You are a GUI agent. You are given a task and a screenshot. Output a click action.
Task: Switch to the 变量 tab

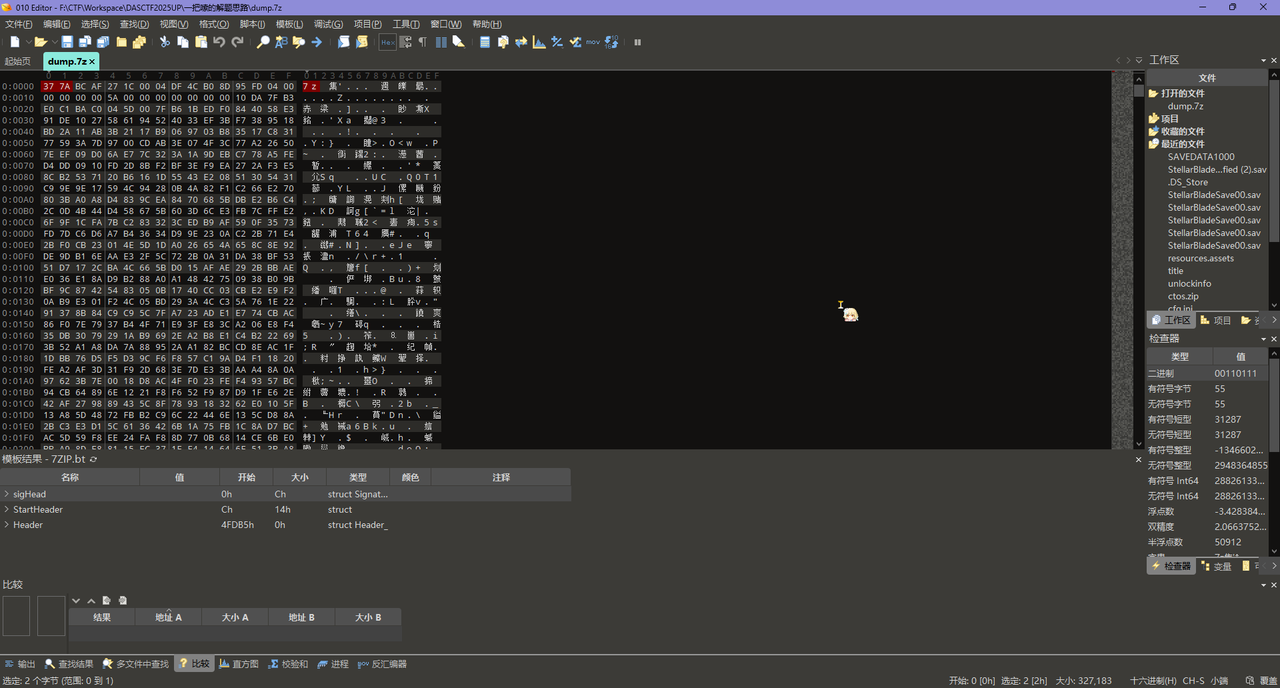1216,566
